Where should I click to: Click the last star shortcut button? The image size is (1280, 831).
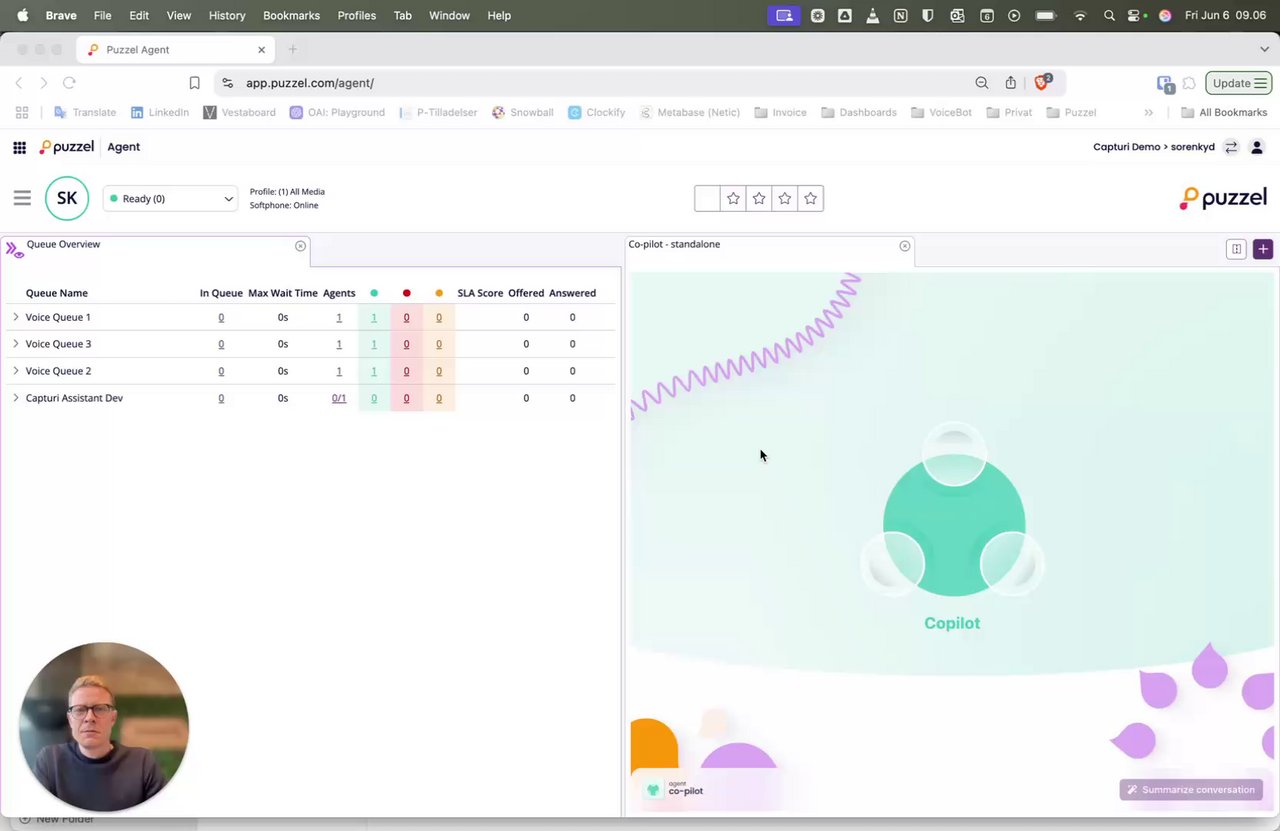(x=811, y=198)
